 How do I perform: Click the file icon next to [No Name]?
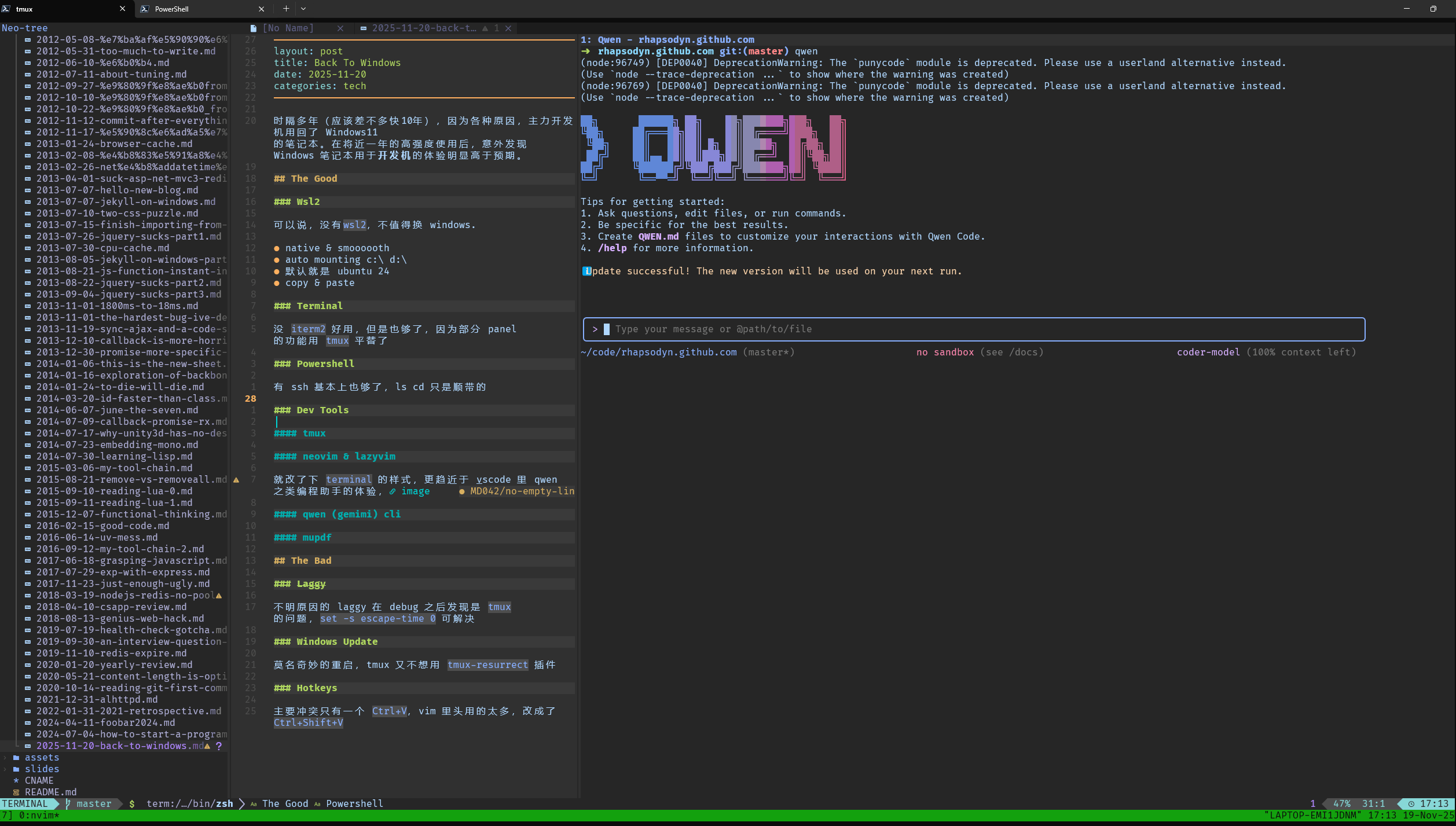click(x=253, y=27)
